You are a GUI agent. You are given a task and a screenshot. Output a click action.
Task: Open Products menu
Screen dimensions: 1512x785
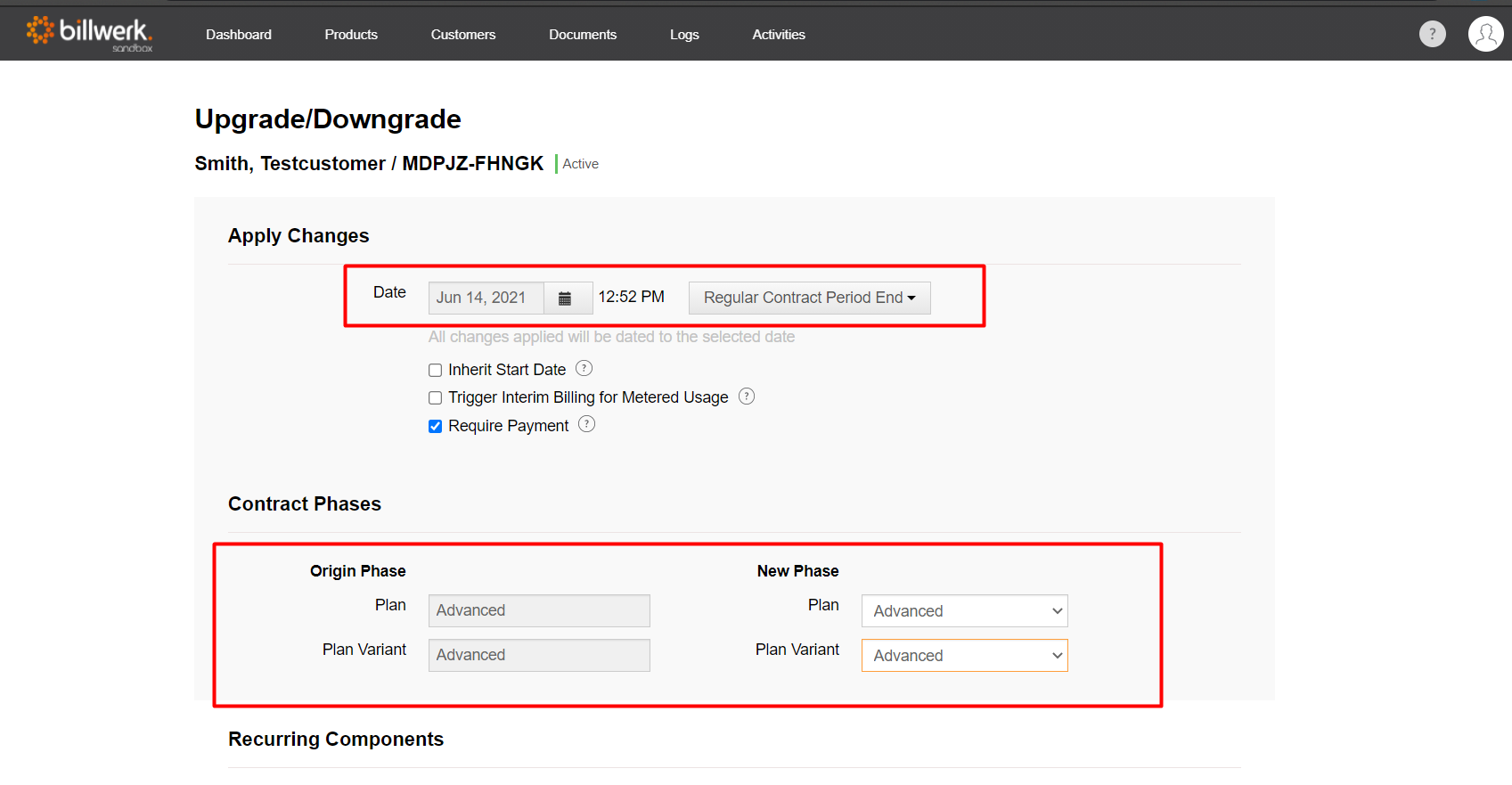click(x=351, y=34)
